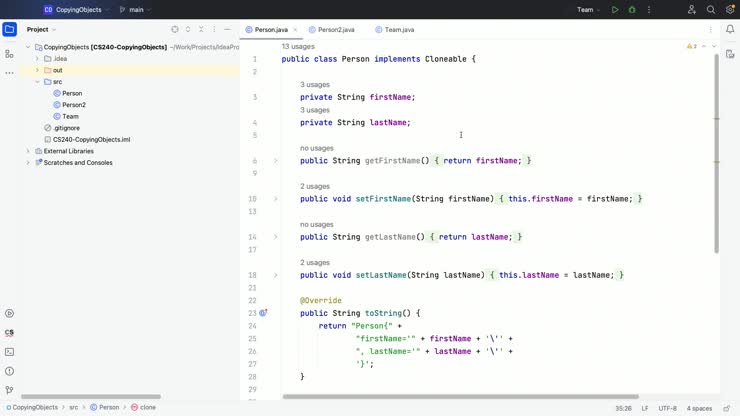This screenshot has width=740, height=416.
Task: Click the editor vertical scrollbar
Action: tap(716, 153)
